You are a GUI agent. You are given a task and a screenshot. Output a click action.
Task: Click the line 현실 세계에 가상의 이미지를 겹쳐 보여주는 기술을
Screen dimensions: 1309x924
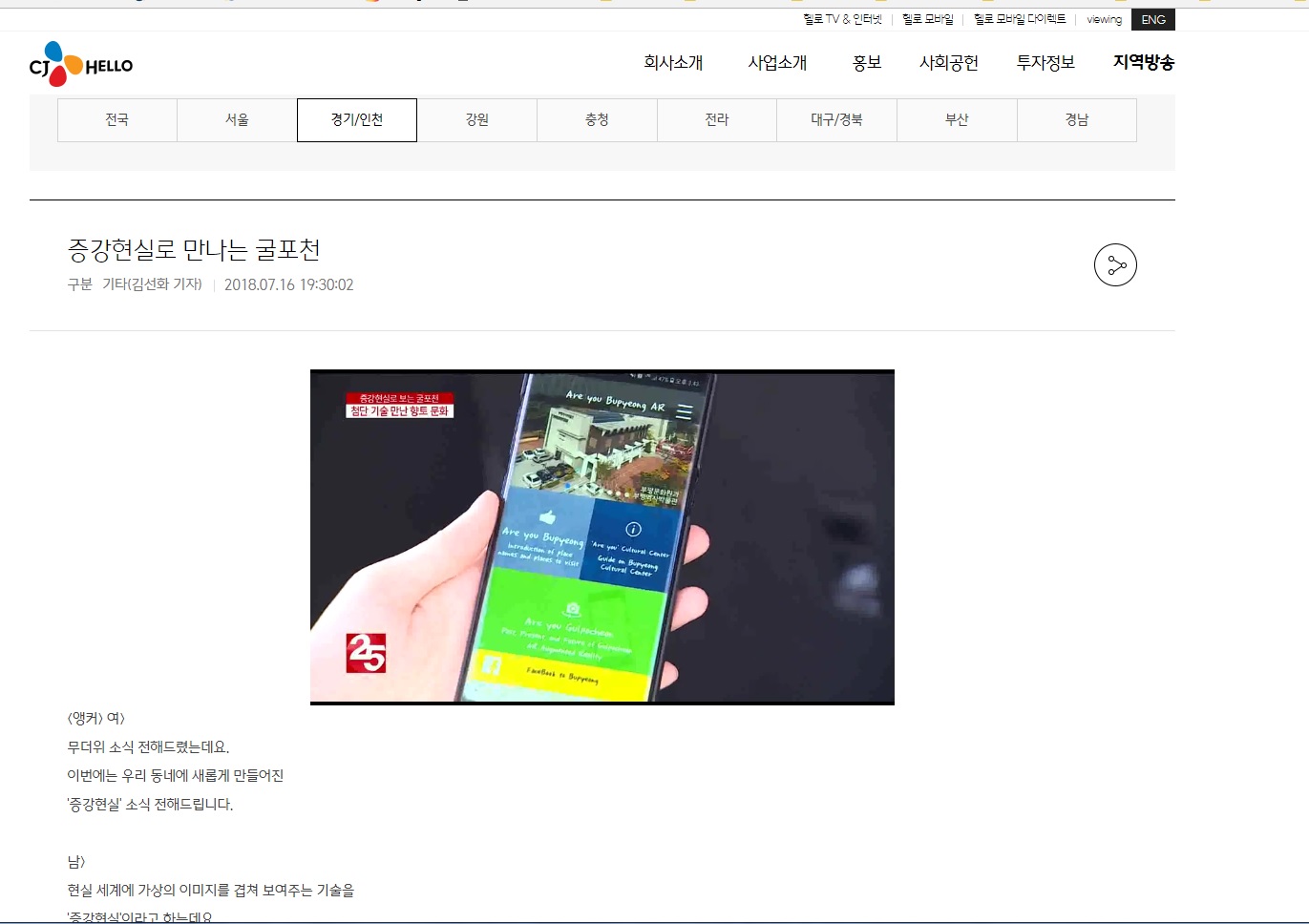(x=210, y=891)
